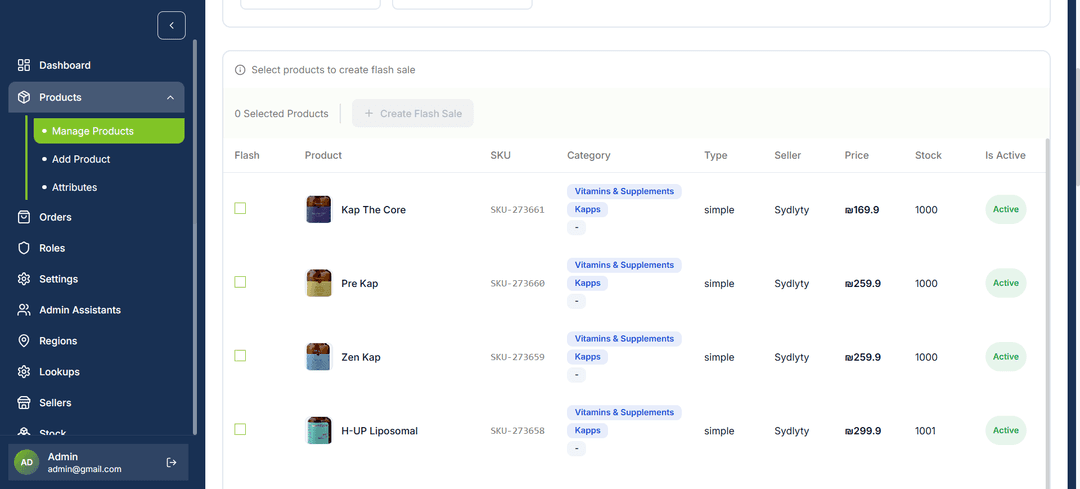Toggle Active status for H-UP Liposomal
The height and width of the screenshot is (489, 1080).
(1006, 430)
